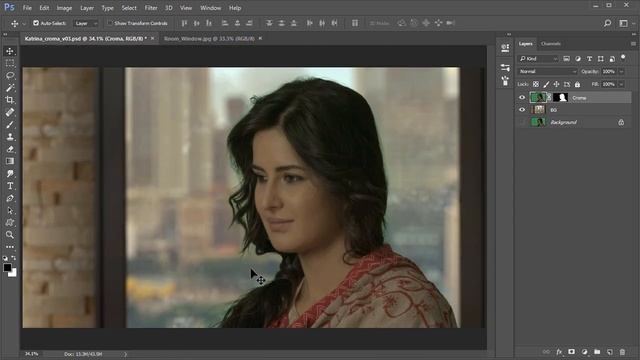This screenshot has width=640, height=360.
Task: Open the Help menu
Action: tap(235, 8)
